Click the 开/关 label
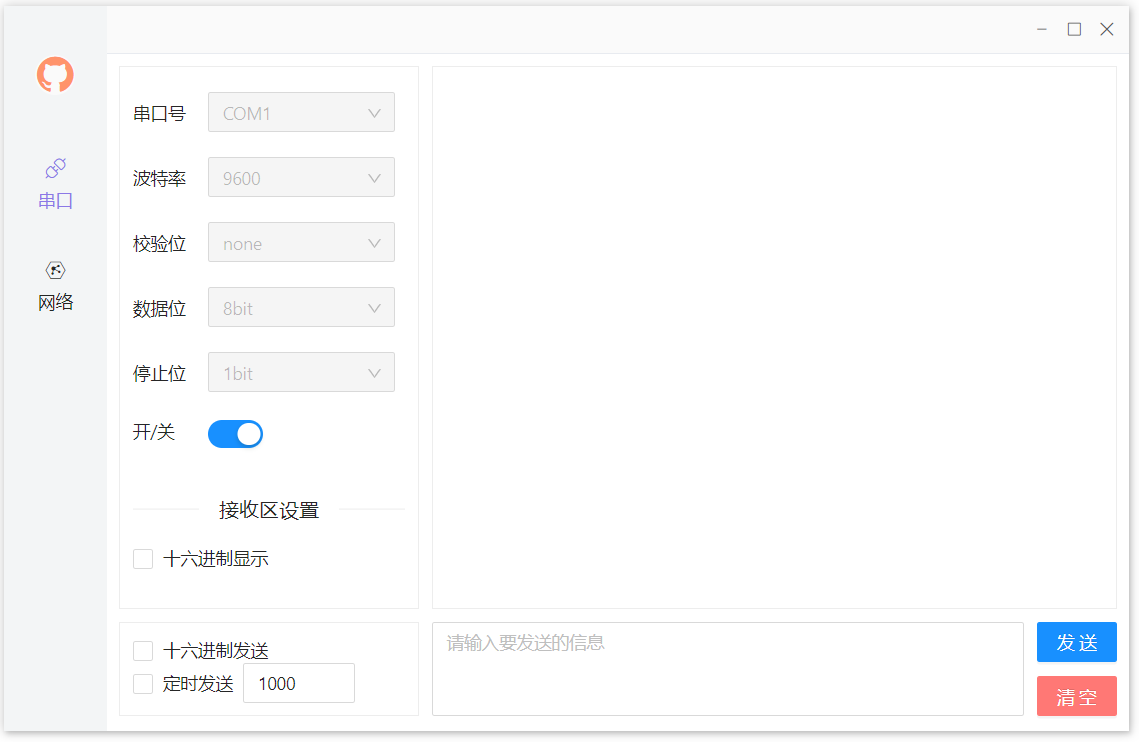 (x=154, y=432)
